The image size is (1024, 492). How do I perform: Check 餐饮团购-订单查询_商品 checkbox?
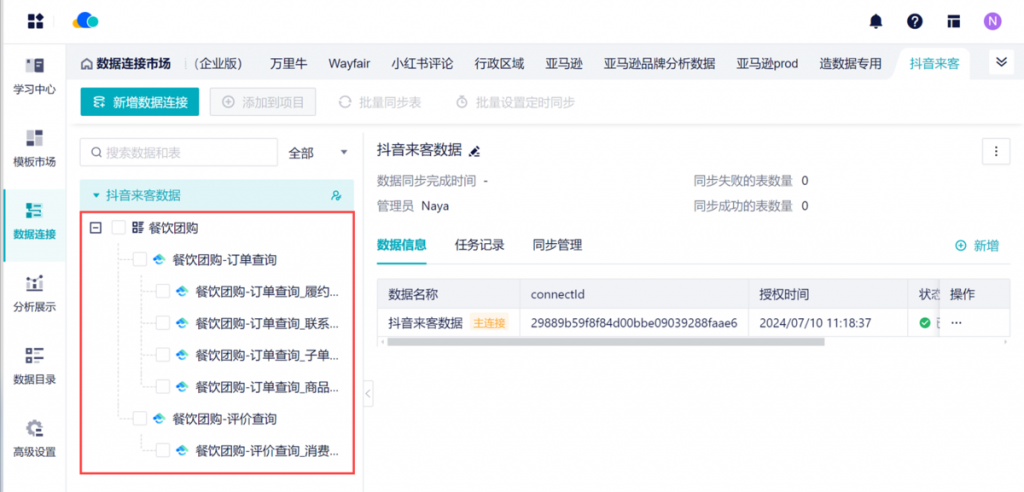pos(163,387)
